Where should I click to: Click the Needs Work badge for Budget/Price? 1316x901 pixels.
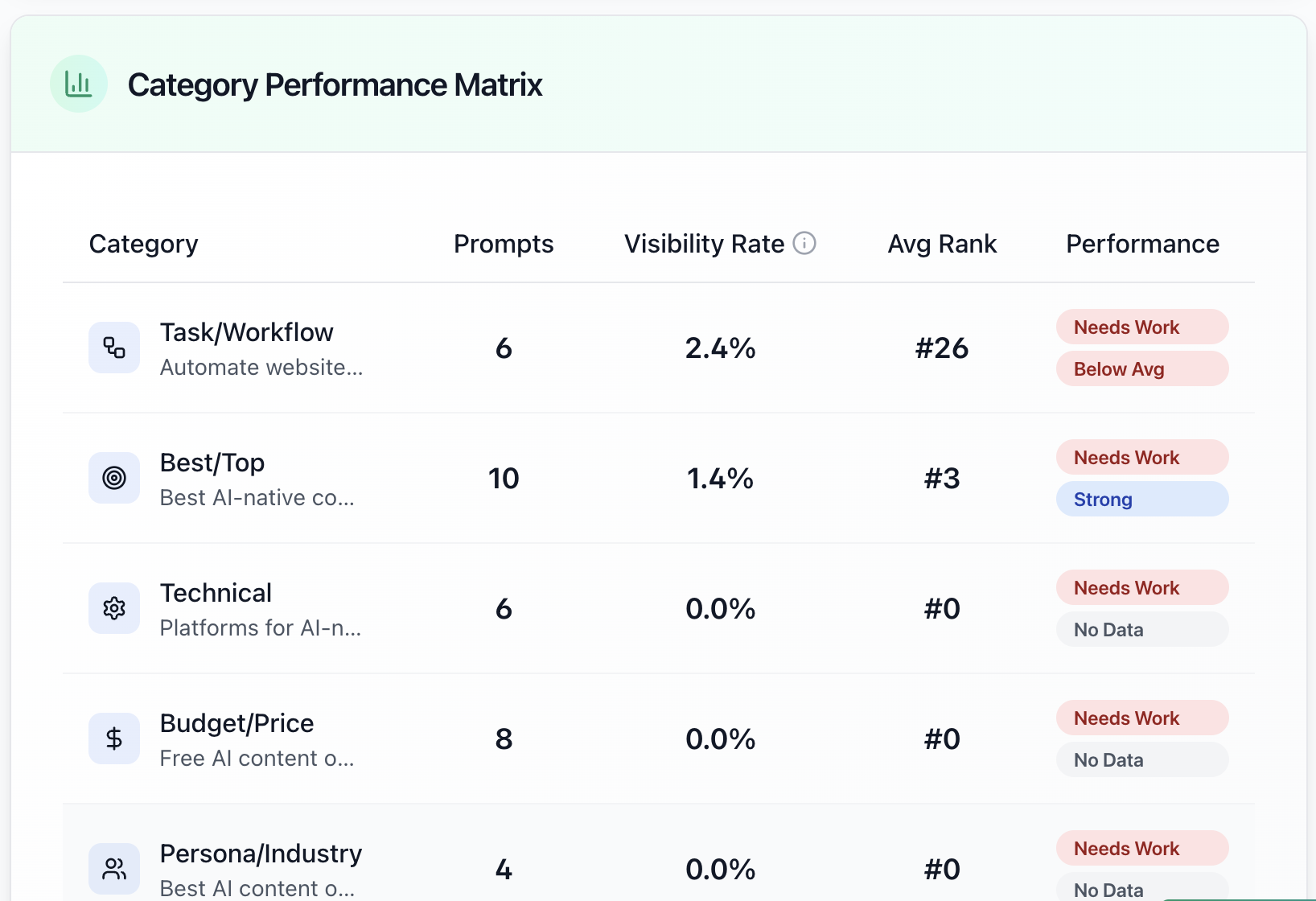(x=1141, y=718)
